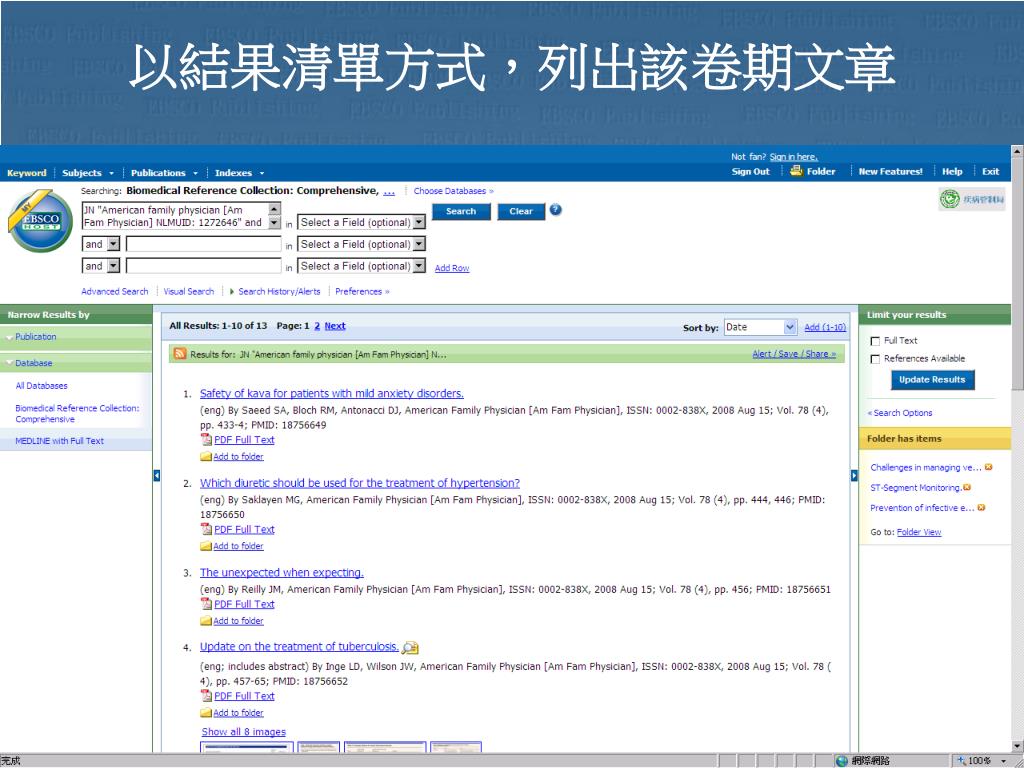Screen dimensions: 1024x768
Task: Select MEDLINE with Full Text database
Action: click(x=59, y=441)
